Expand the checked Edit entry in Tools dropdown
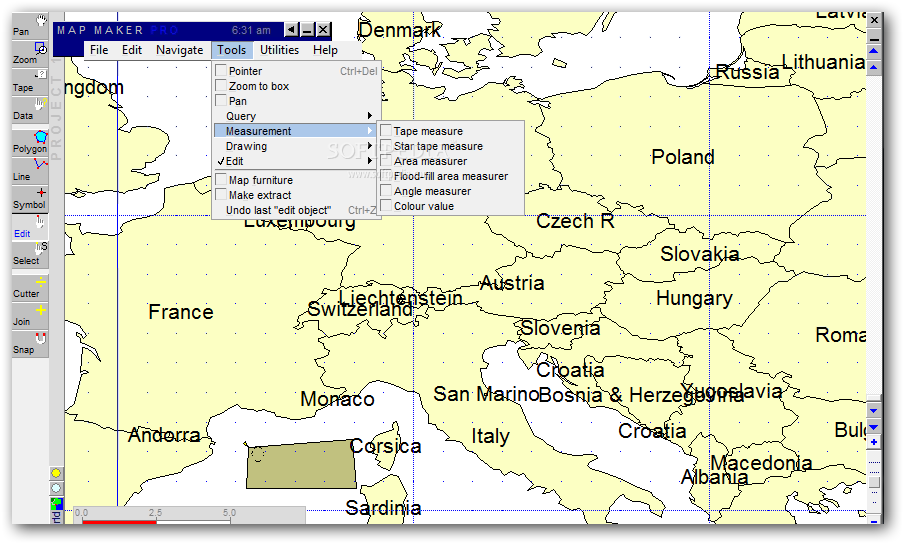 pos(296,161)
